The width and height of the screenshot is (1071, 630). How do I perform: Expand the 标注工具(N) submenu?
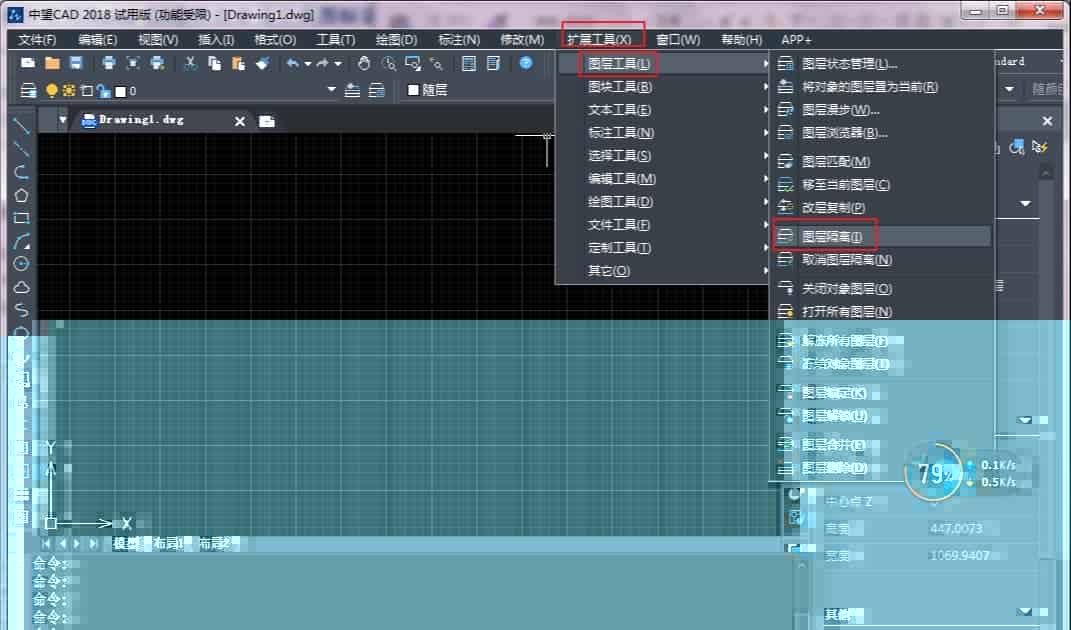(x=663, y=133)
